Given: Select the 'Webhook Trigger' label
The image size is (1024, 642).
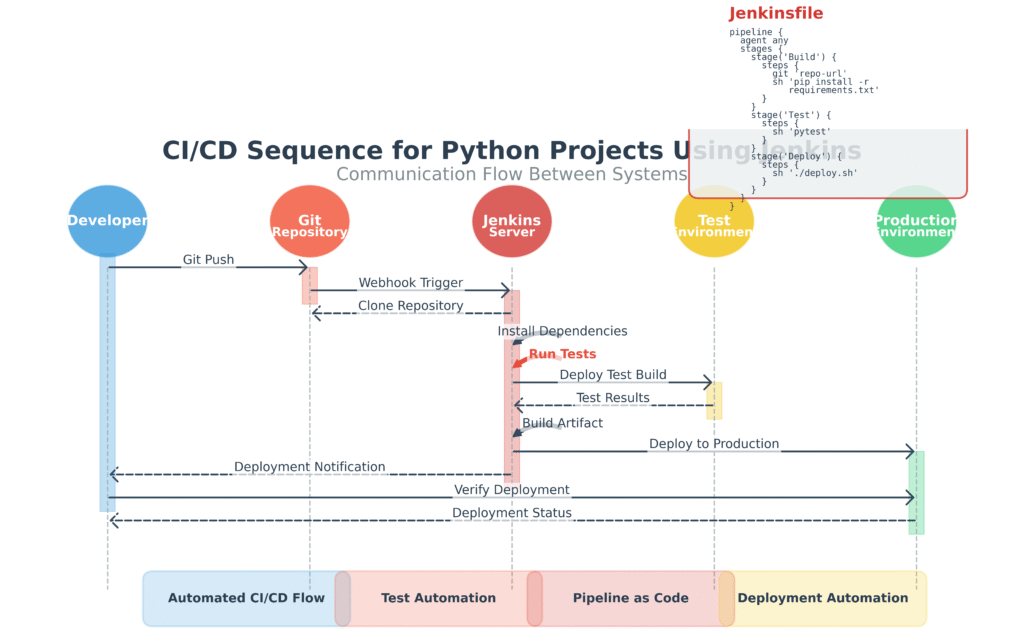Looking at the screenshot, I should point(411,283).
